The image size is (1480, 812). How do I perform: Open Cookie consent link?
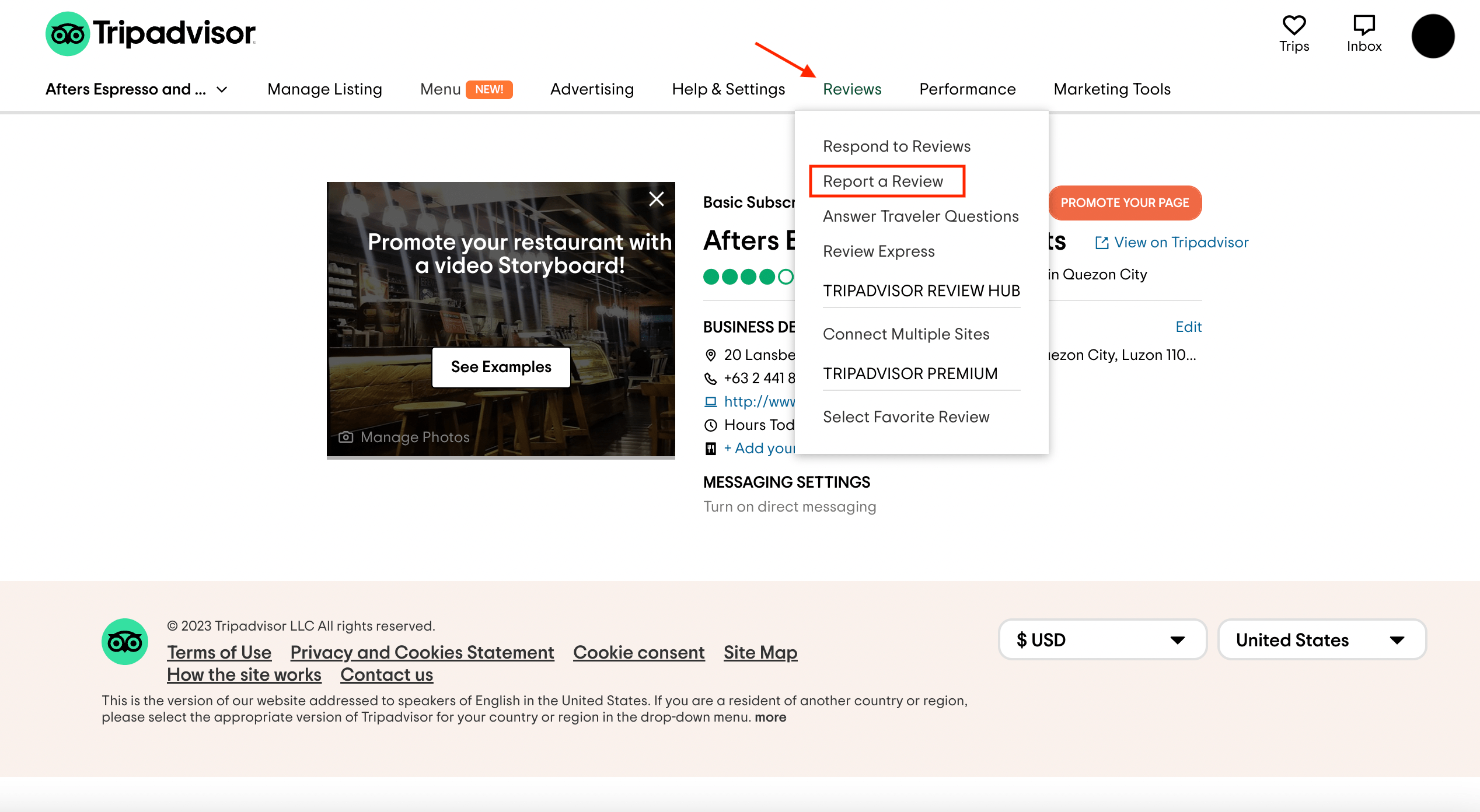pos(638,652)
